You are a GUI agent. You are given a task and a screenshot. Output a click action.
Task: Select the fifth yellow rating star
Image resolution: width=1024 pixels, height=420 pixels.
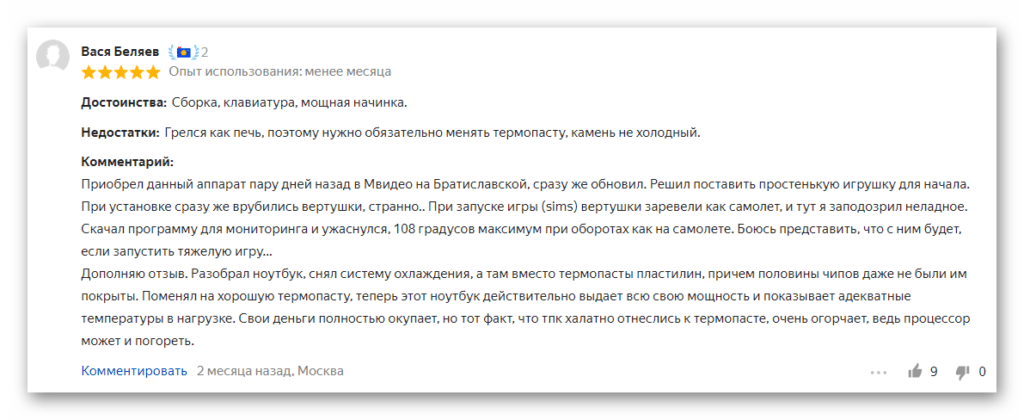coord(152,72)
